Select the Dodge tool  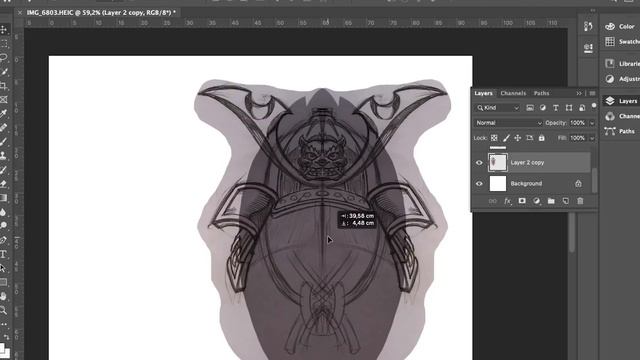[x=4, y=226]
